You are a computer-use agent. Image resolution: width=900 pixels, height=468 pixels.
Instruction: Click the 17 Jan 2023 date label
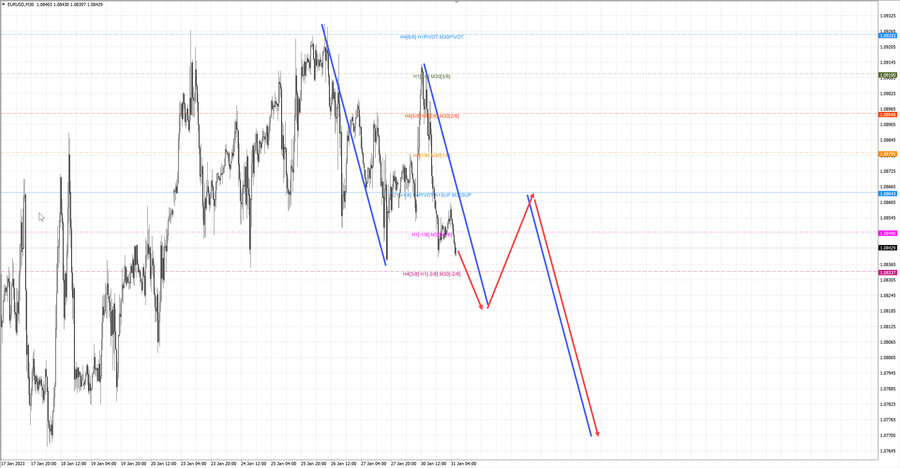pyautogui.click(x=13, y=463)
